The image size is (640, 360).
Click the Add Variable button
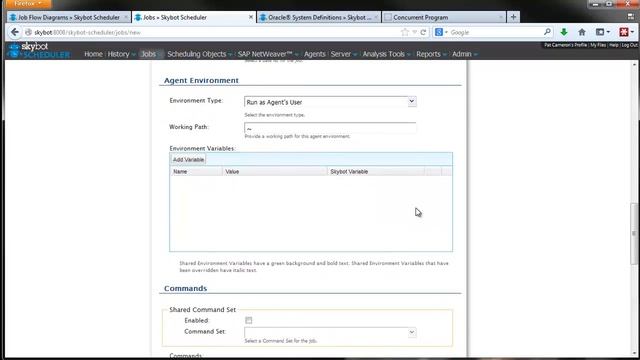[x=188, y=160]
